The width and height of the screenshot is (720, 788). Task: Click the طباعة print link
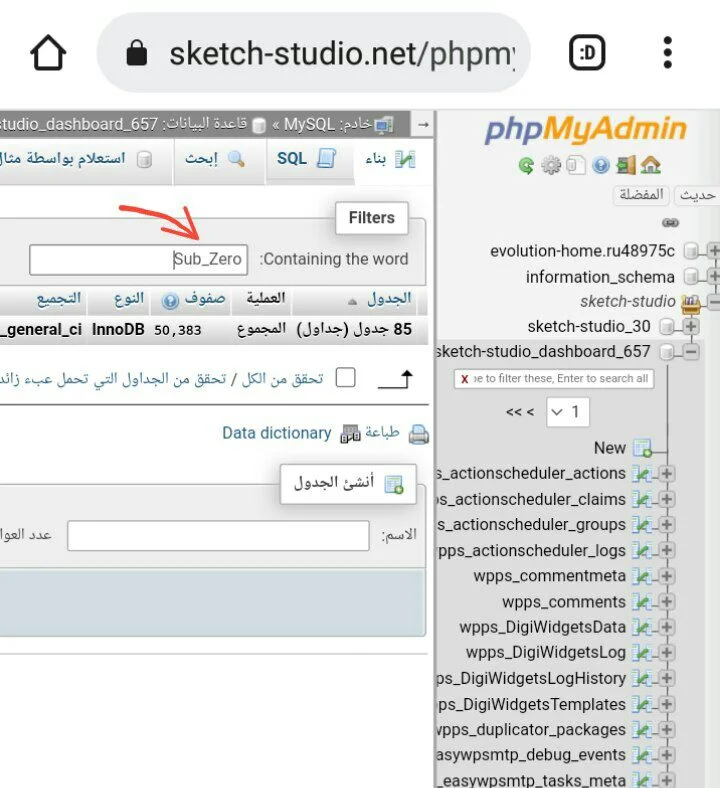coord(382,432)
